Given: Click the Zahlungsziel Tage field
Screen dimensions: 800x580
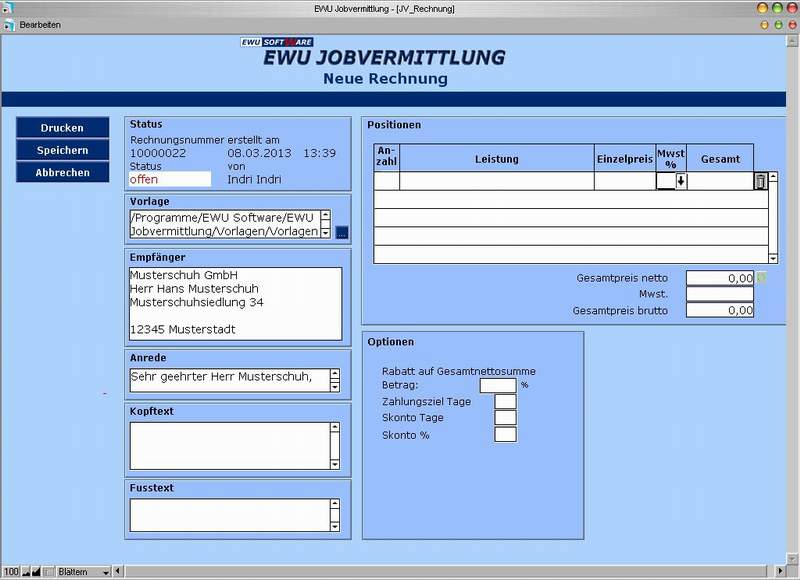Looking at the screenshot, I should [x=505, y=401].
